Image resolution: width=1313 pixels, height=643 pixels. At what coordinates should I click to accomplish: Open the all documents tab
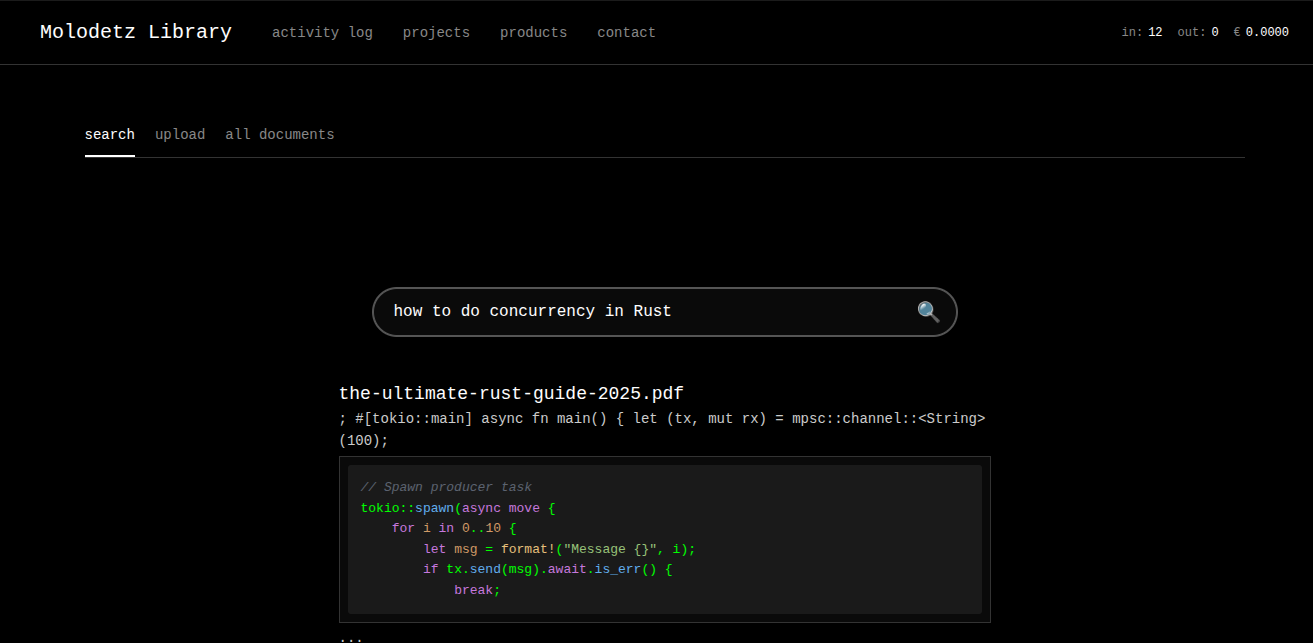[280, 135]
